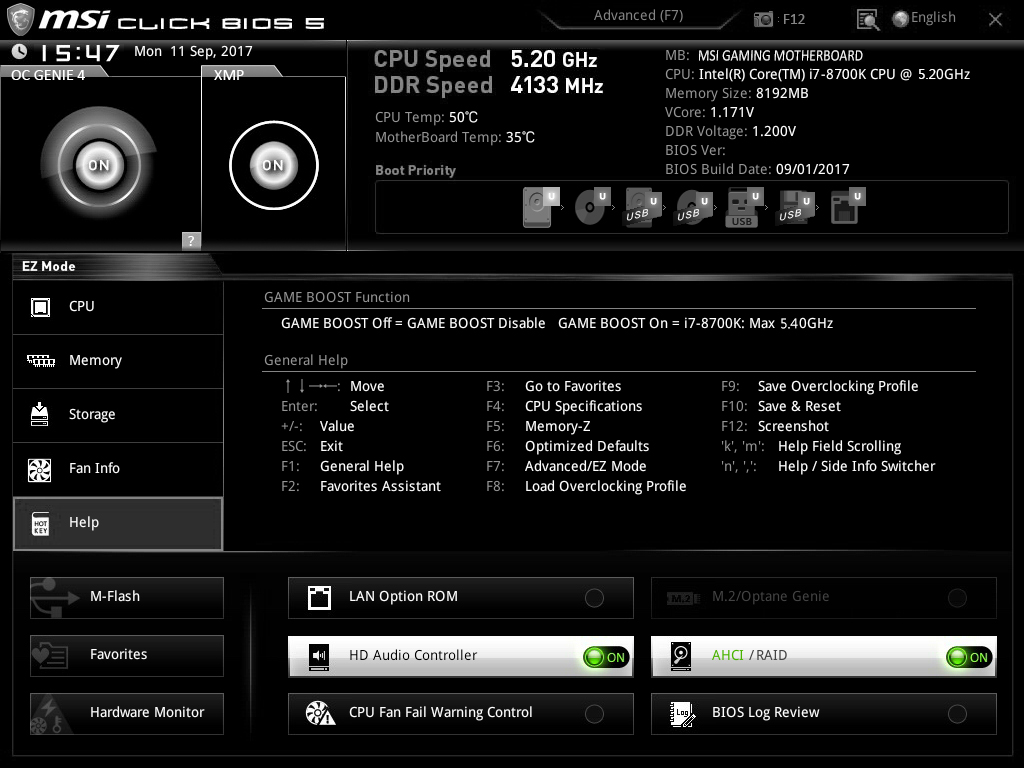Click 'Load Overclocking Profile' help entry

tap(605, 487)
